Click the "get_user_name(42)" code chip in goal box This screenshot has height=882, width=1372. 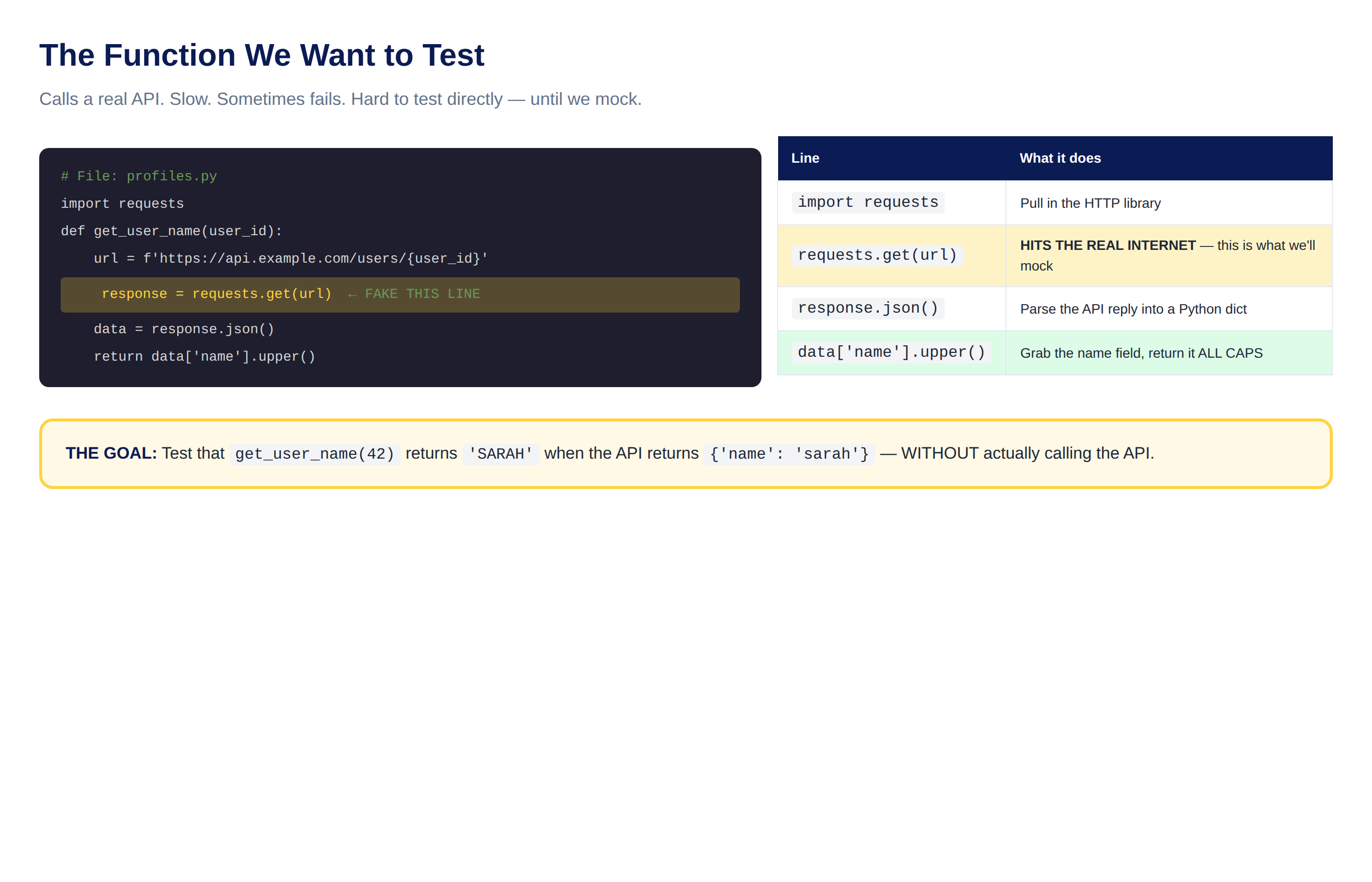315,454
